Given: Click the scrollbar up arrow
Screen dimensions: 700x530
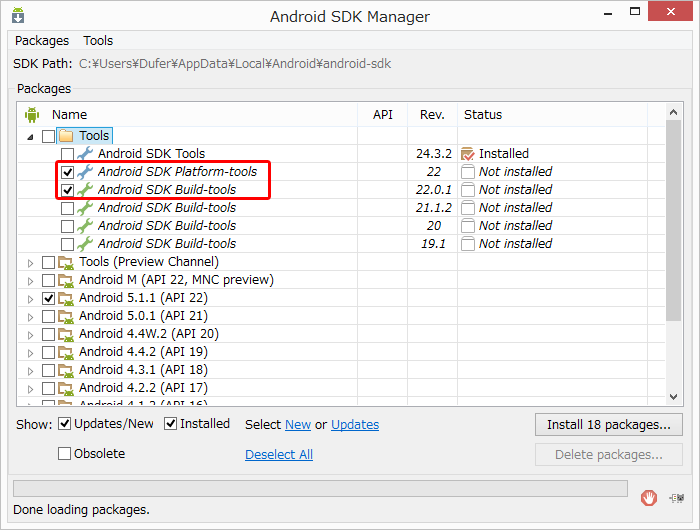Looking at the screenshot, I should [673, 112].
